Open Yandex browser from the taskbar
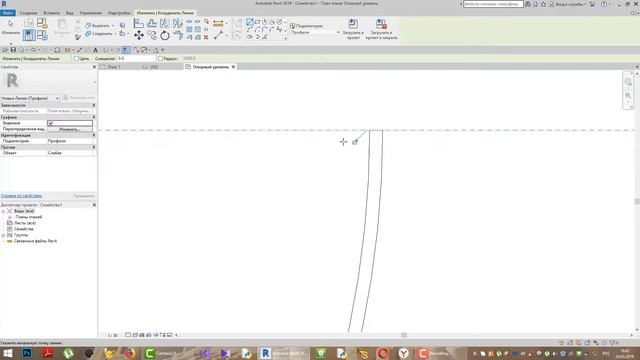640x360 pixels. tap(403, 353)
